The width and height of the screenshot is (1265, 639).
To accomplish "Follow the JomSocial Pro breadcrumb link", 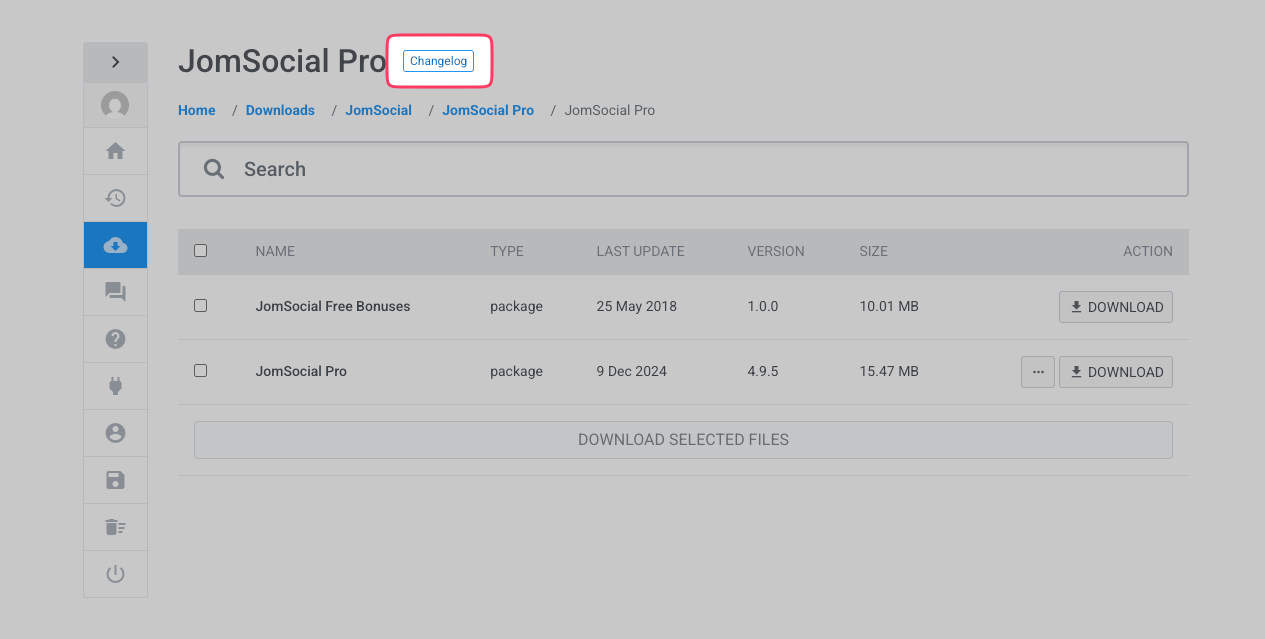I will click(x=488, y=110).
